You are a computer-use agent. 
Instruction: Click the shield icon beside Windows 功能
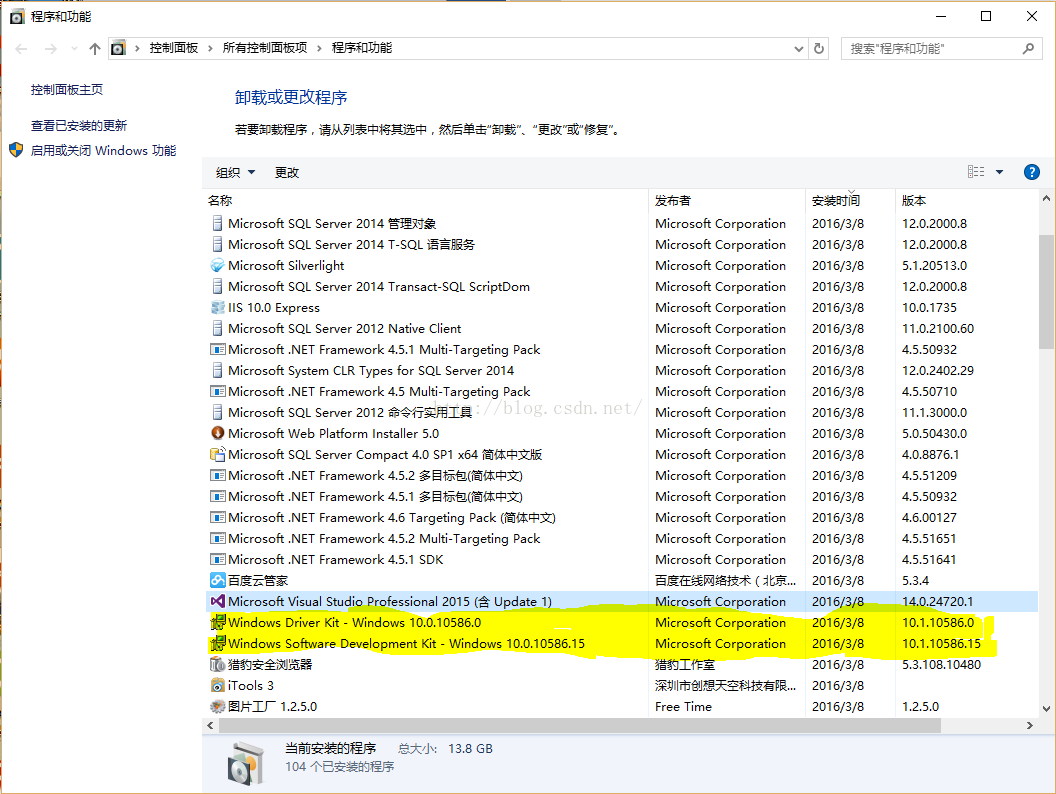click(16, 150)
